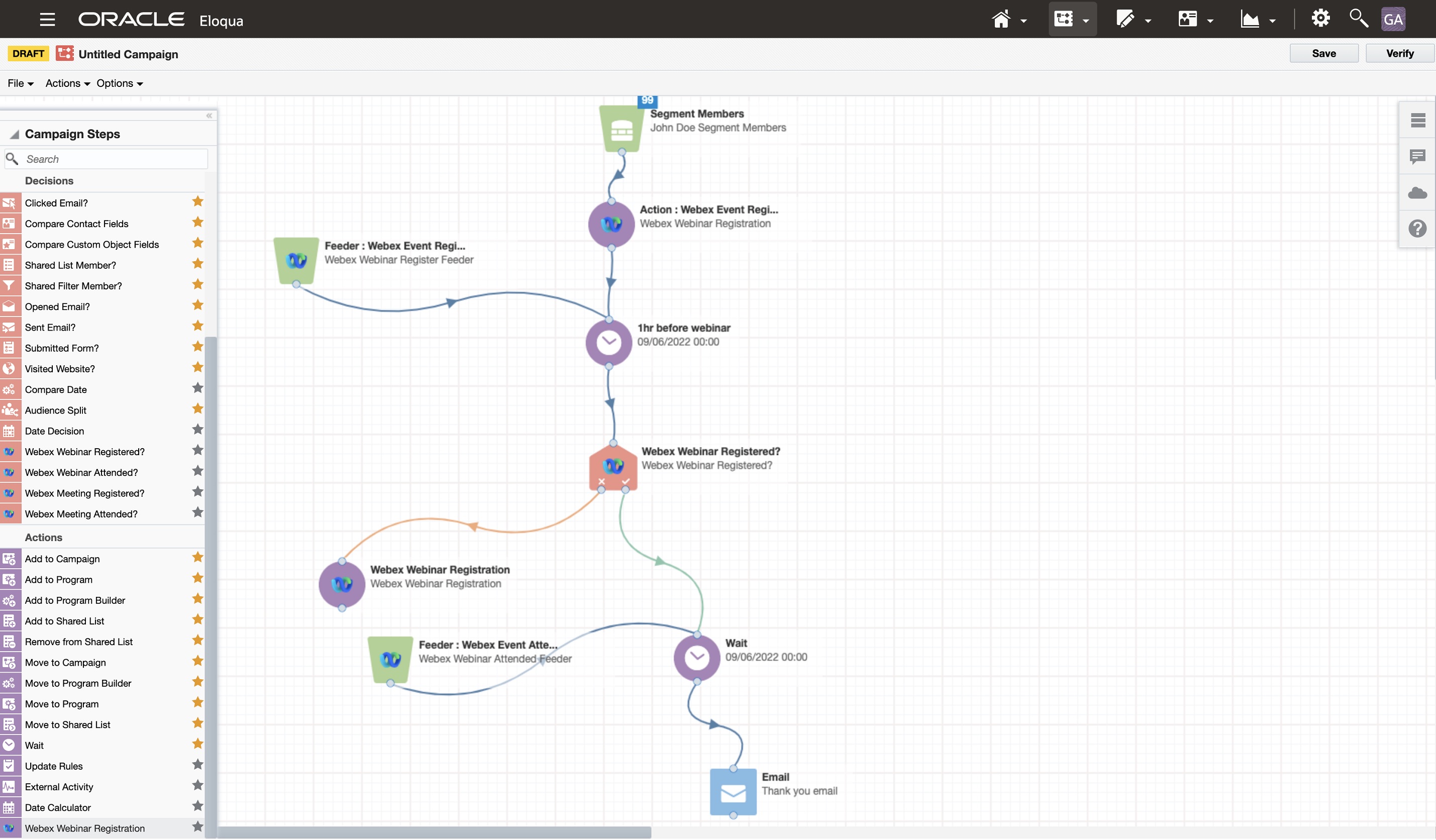Click the Feeder: Webex Event Atte... node
1436x840 pixels.
(x=390, y=658)
